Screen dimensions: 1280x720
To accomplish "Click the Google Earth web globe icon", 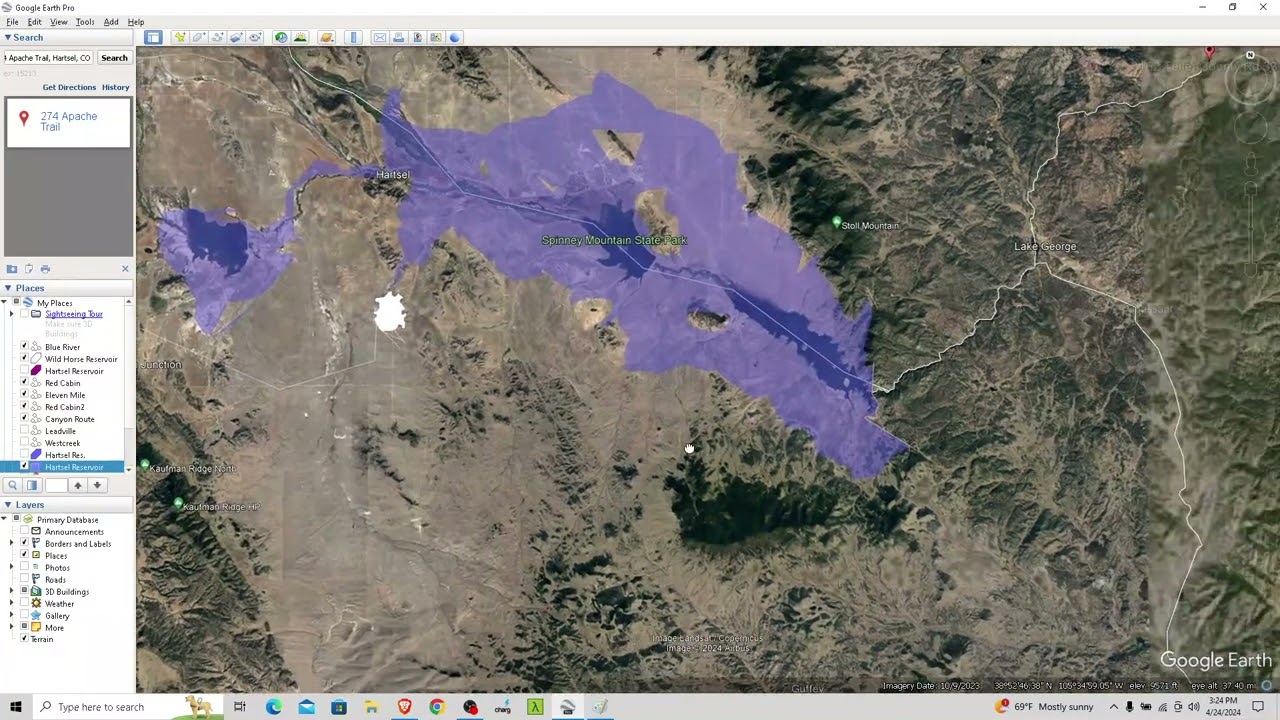I will [455, 37].
